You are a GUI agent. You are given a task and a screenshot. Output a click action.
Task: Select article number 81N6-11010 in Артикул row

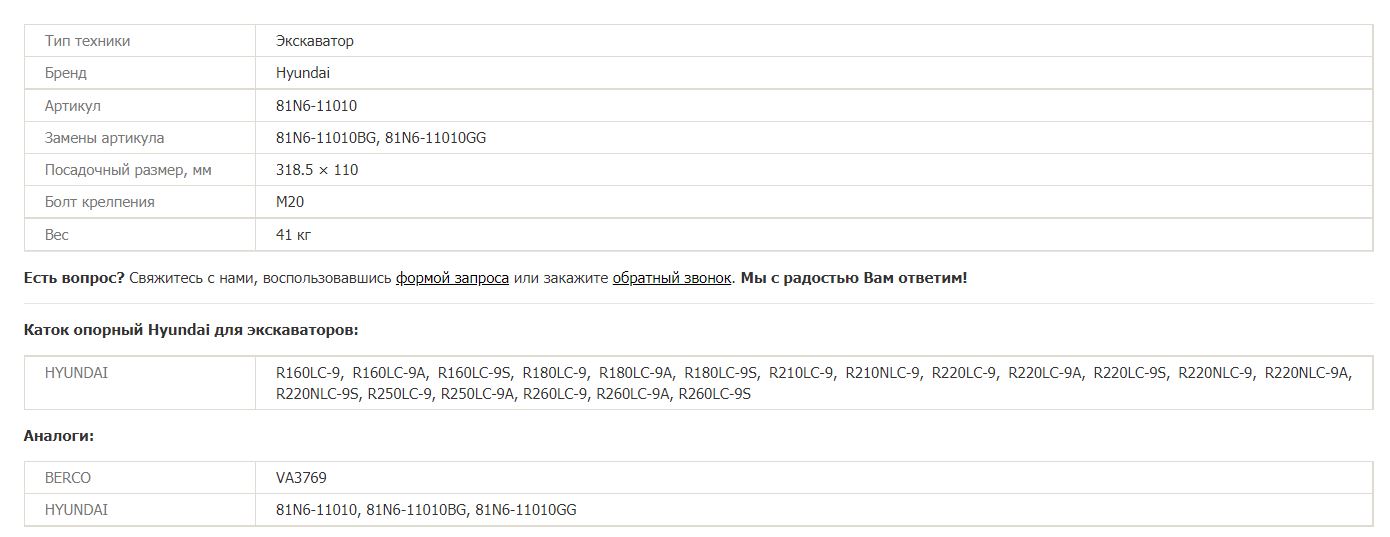pyautogui.click(x=316, y=106)
